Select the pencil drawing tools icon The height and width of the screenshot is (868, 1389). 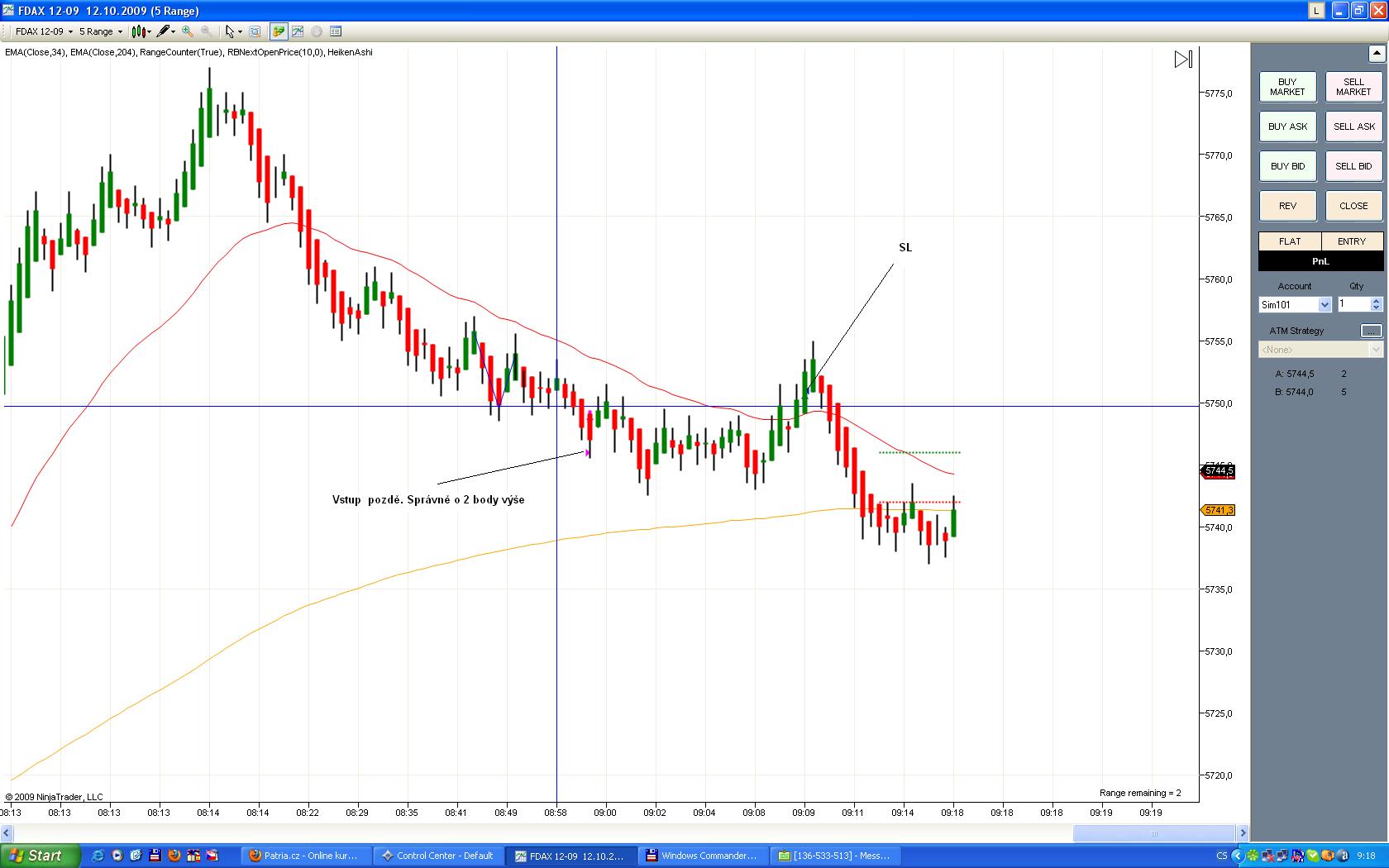click(163, 31)
